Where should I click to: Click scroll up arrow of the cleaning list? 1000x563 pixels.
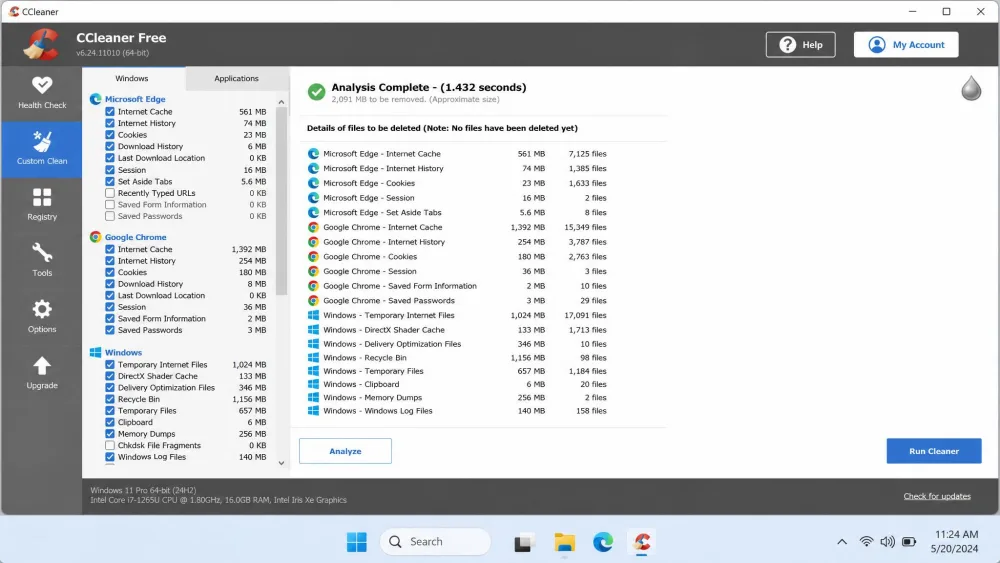[281, 102]
